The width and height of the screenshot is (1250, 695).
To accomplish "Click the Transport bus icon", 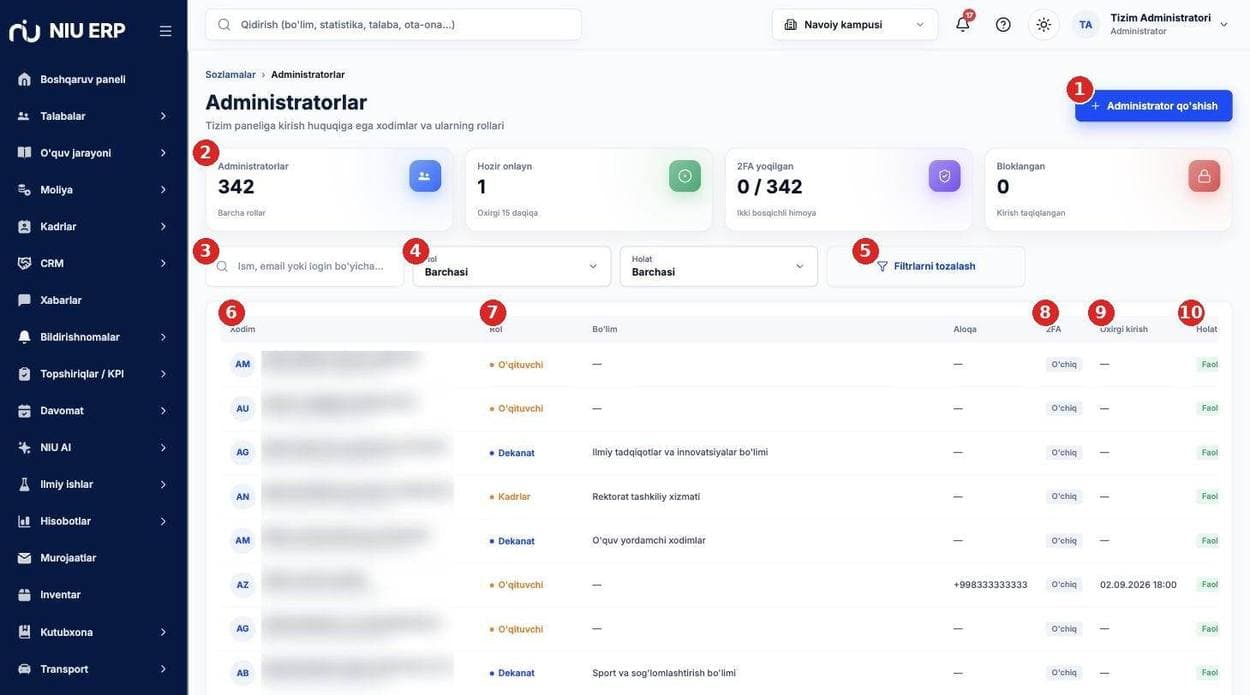I will click(24, 668).
